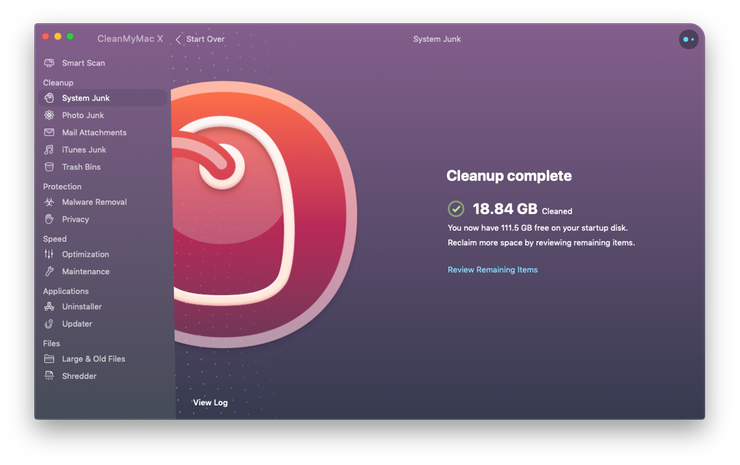Click the Privacy hand icon
This screenshot has height=465, width=740.
[49, 219]
